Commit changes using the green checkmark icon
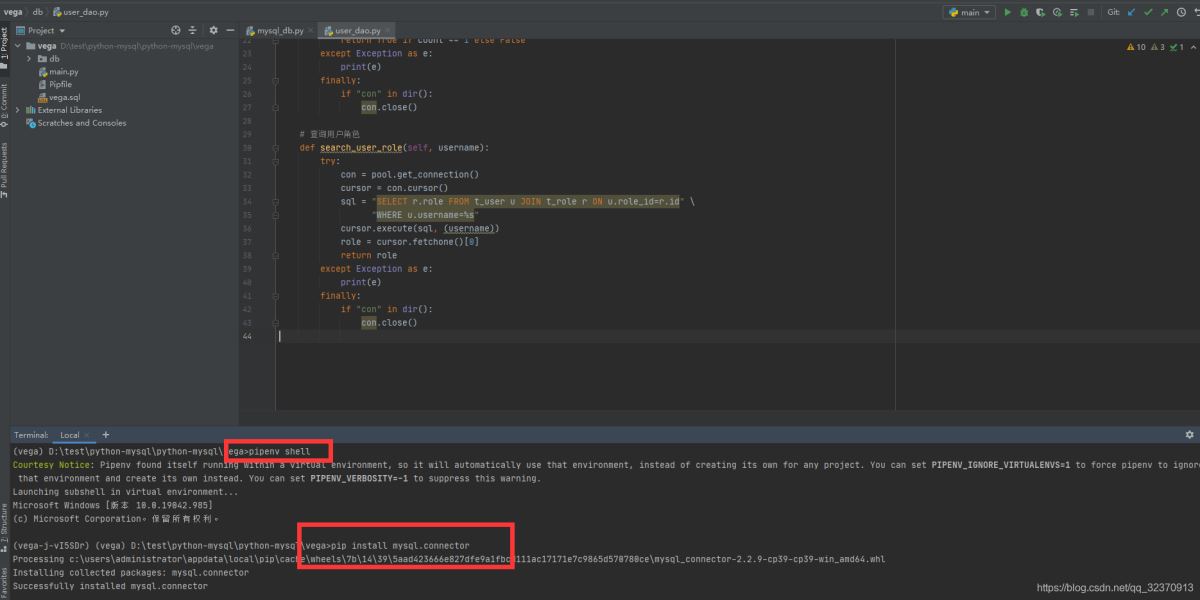The width and height of the screenshot is (1200, 600). pos(1148,12)
